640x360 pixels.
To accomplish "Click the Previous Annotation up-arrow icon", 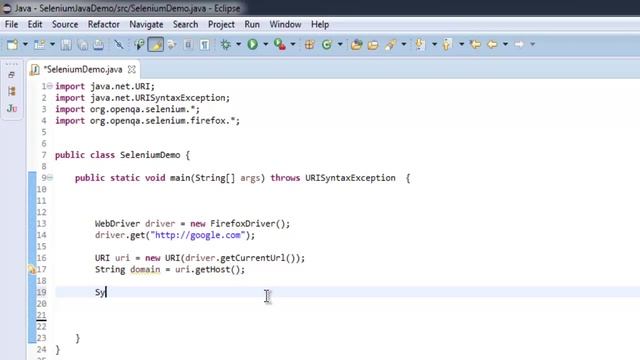I will 447,44.
